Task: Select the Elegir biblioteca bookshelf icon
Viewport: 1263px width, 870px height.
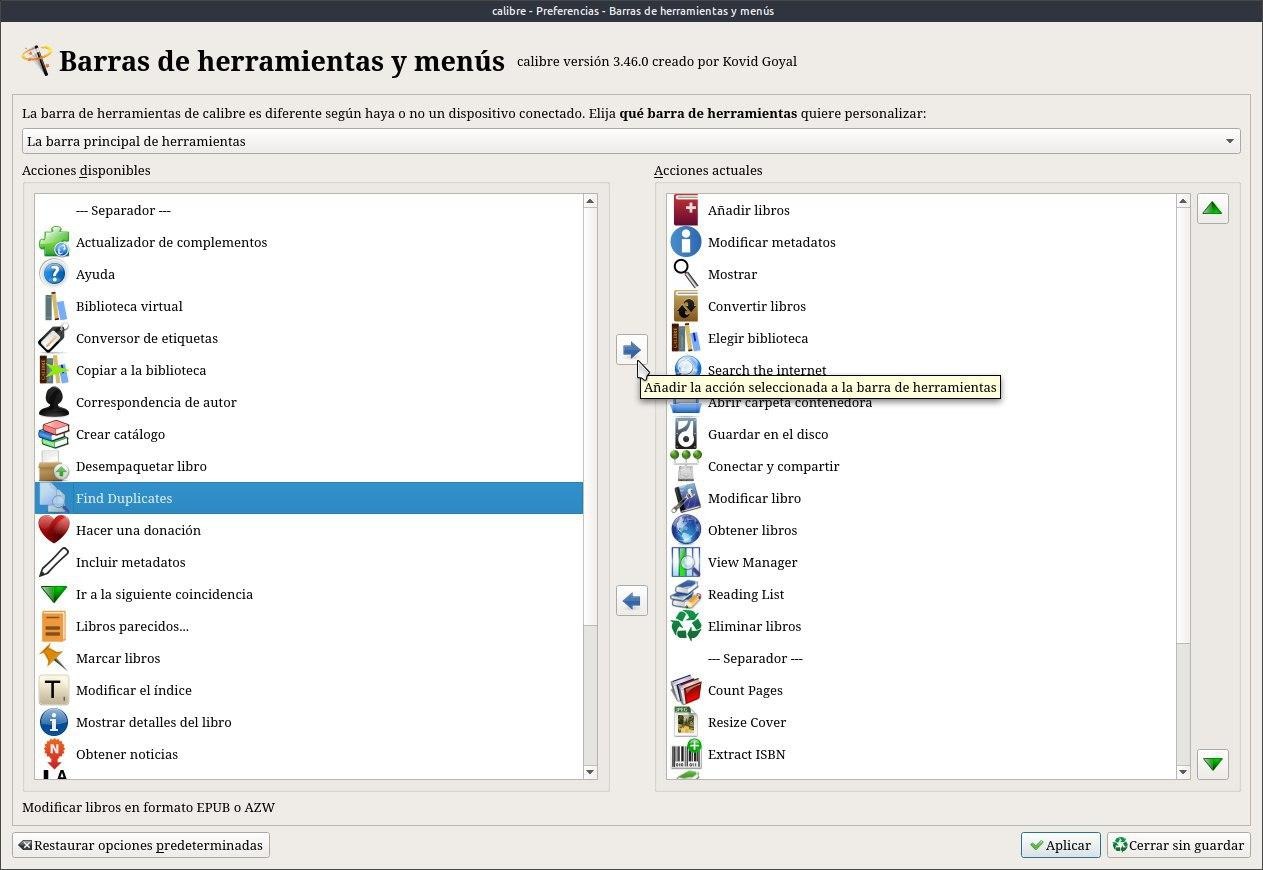Action: point(686,338)
